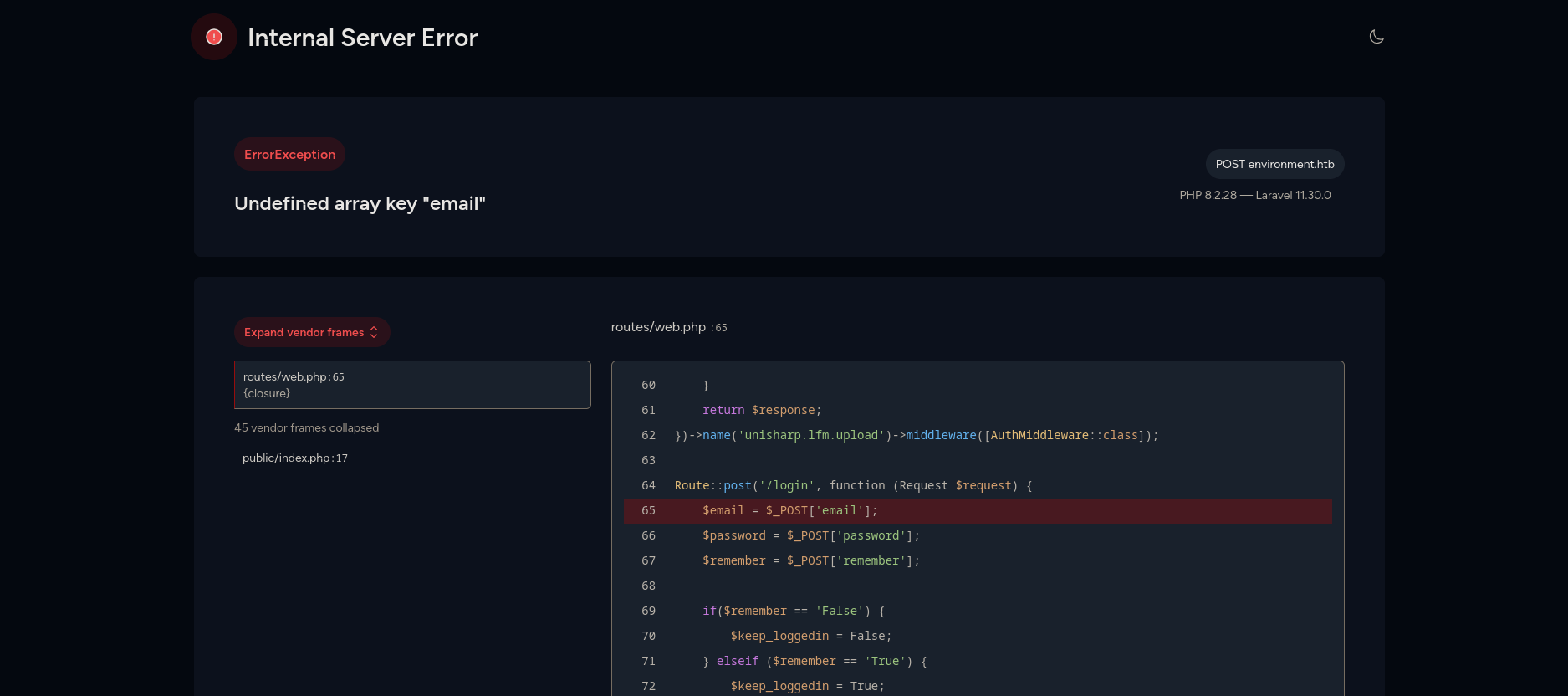Click the ErrorException badge

(289, 155)
